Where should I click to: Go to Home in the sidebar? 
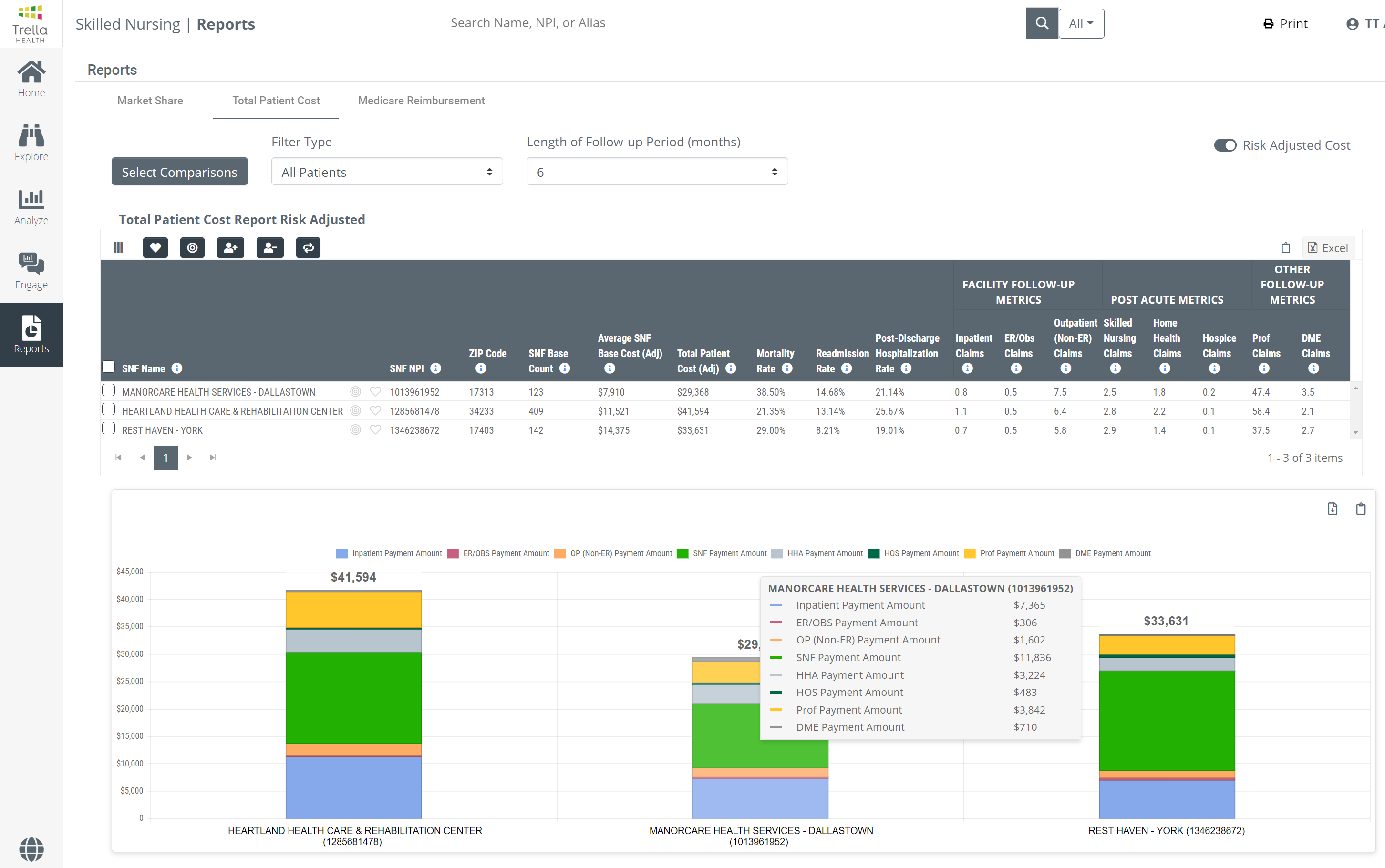(31, 79)
